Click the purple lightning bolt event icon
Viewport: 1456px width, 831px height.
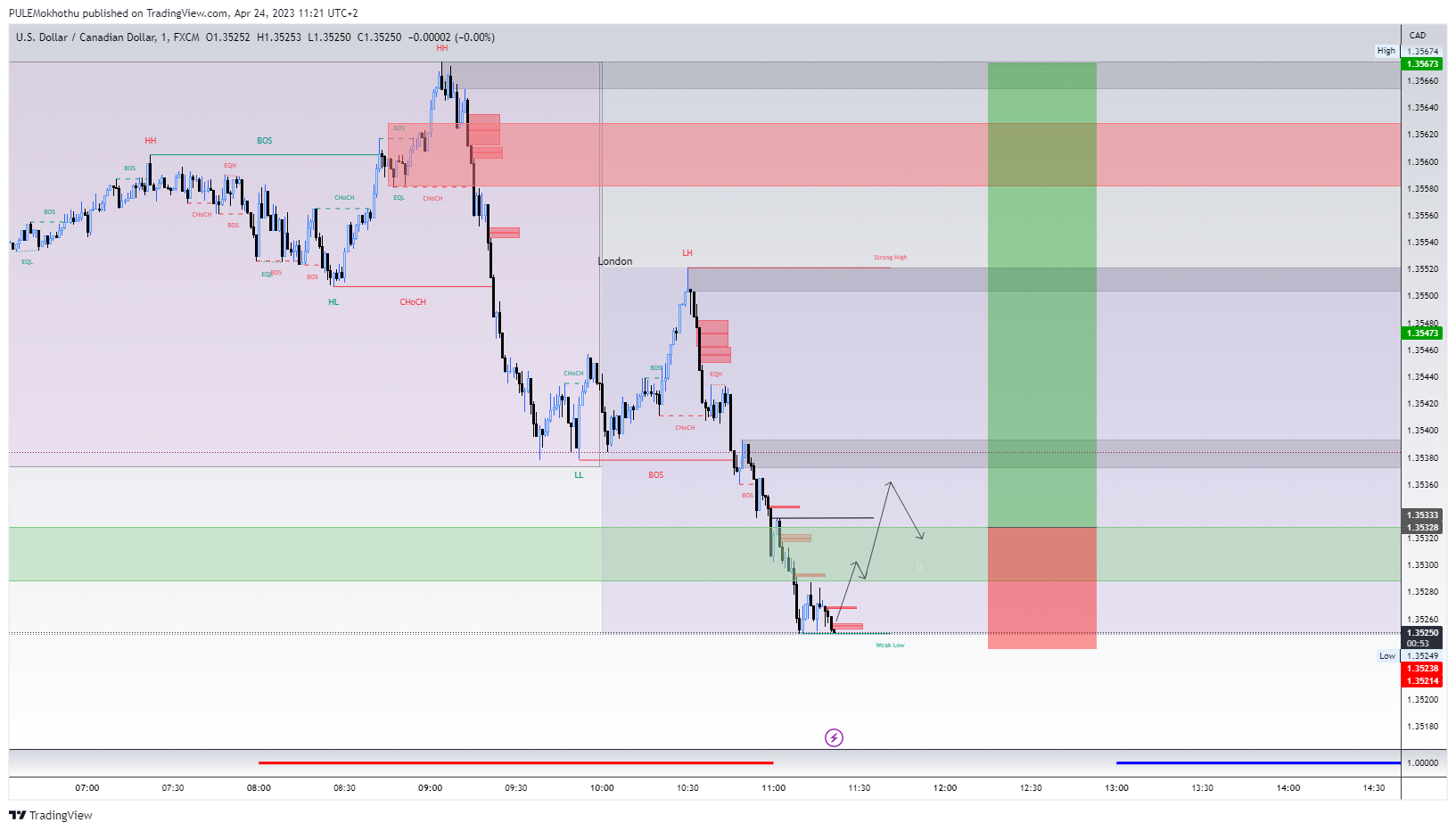[x=834, y=737]
